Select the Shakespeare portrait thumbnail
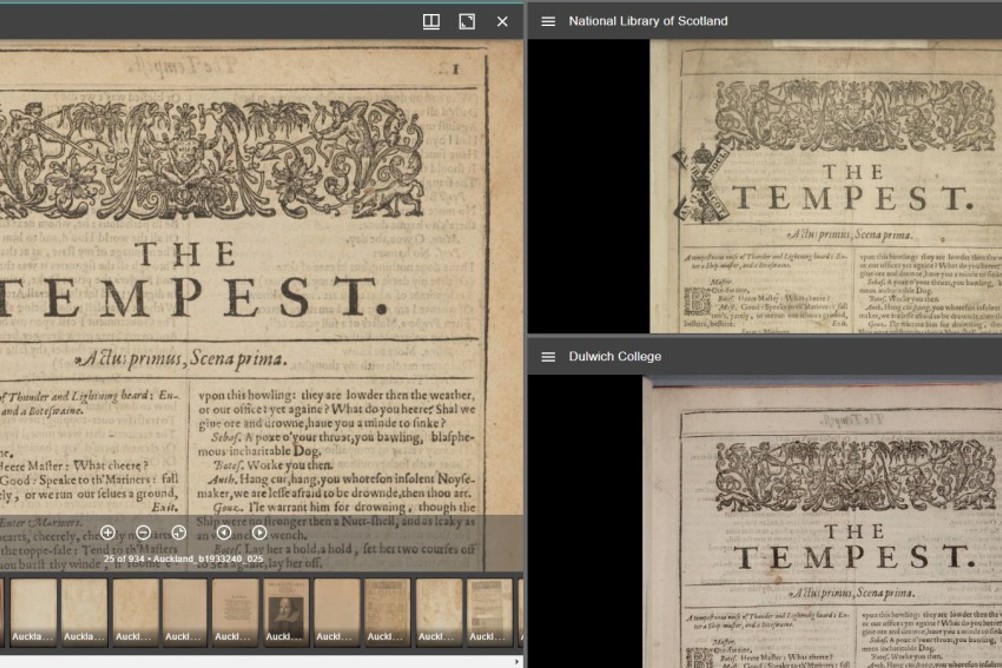1002x668 pixels. [x=286, y=611]
